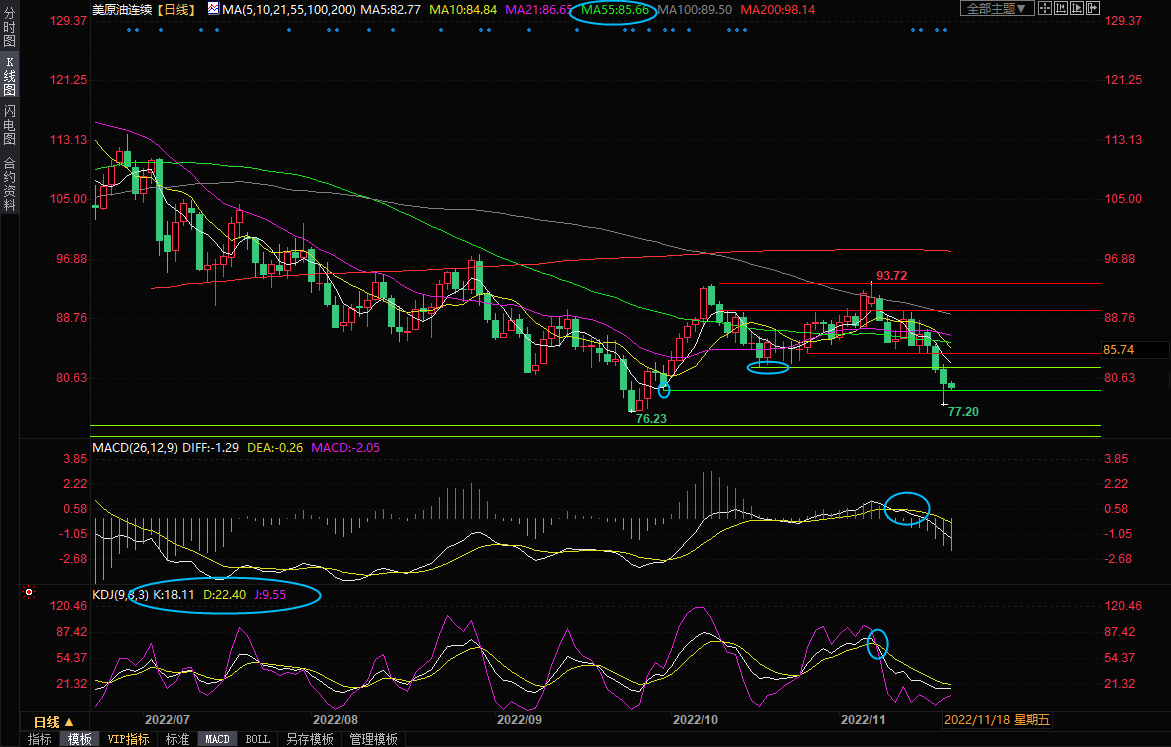This screenshot has width=1171, height=747.
Task: Open 合约资料 in the left sidebar
Action: coord(9,184)
